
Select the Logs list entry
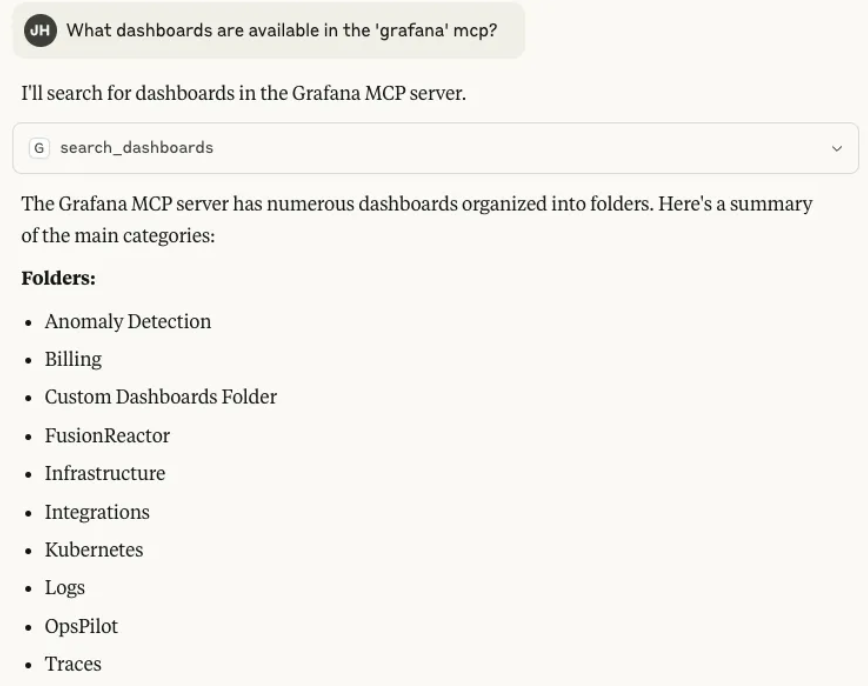(x=65, y=588)
